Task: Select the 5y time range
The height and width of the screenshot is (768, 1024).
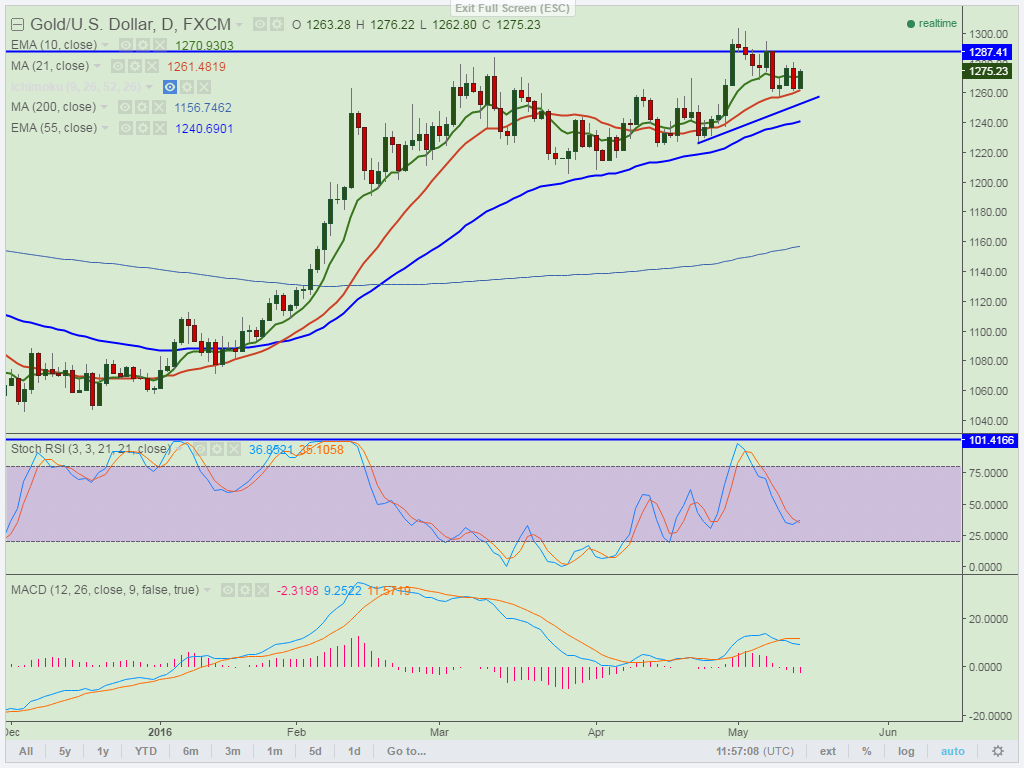Action: pyautogui.click(x=65, y=751)
